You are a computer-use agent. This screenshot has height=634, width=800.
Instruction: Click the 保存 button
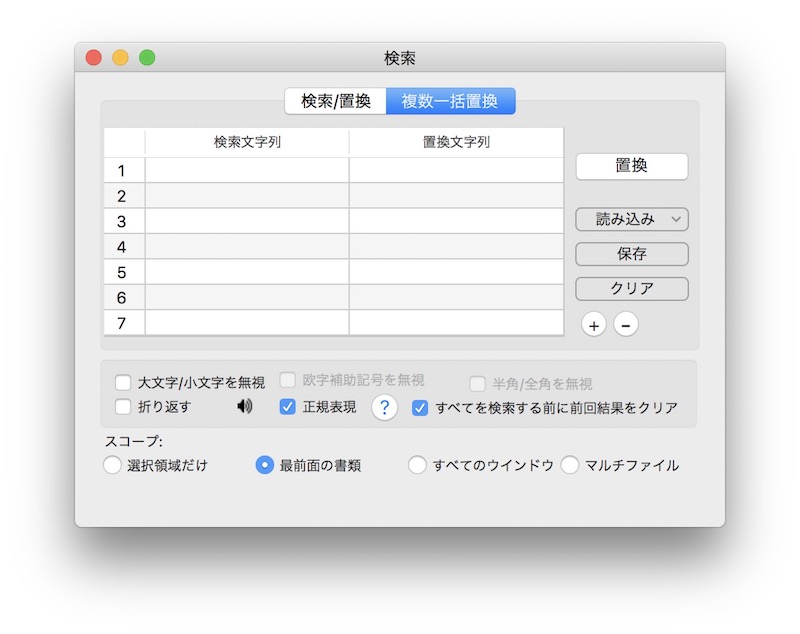click(x=632, y=254)
